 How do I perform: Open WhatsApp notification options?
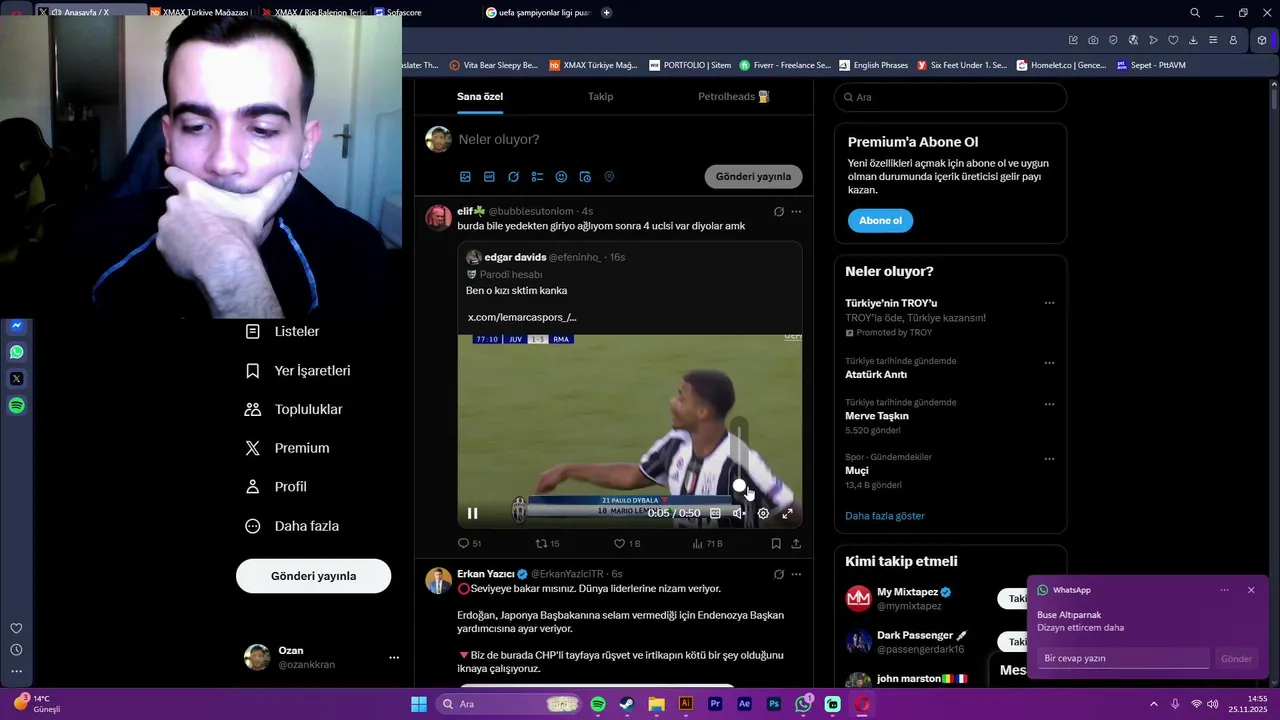coord(1224,590)
